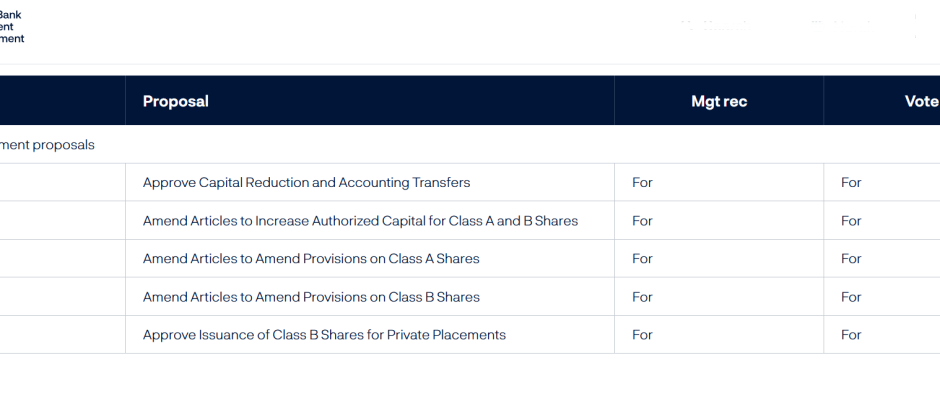Click Approve Issuance of Class B Shares proposal

324,335
